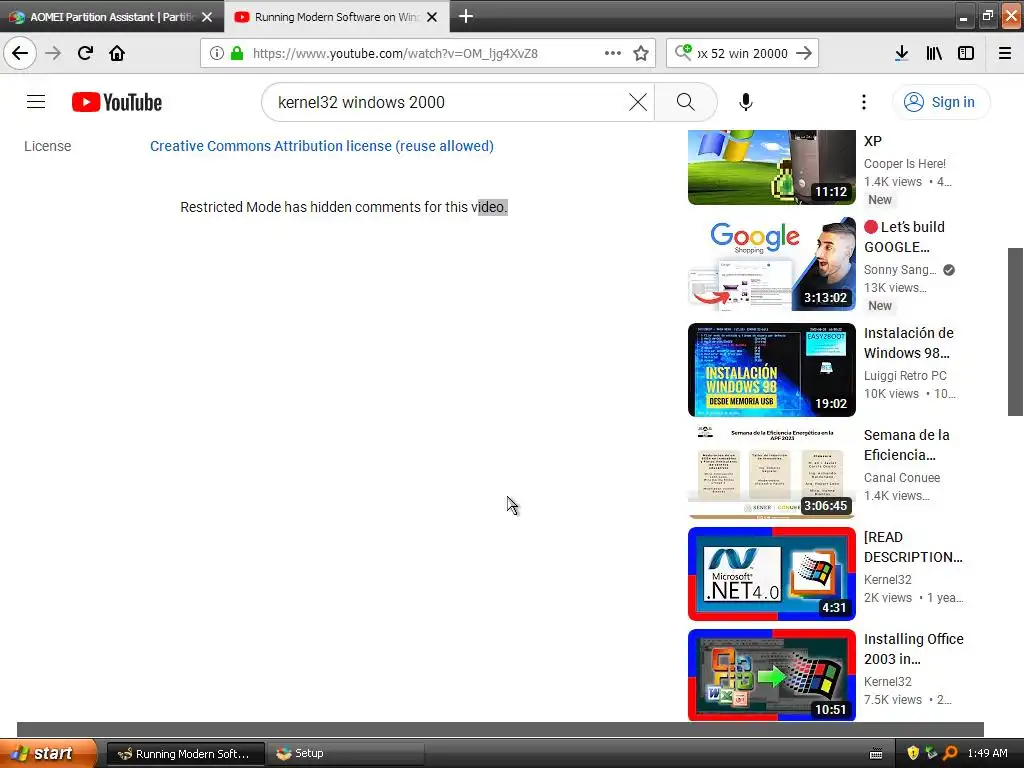This screenshot has width=1024, height=768.
Task: Visit the Sonny Sangha channel name
Action: coord(900,270)
